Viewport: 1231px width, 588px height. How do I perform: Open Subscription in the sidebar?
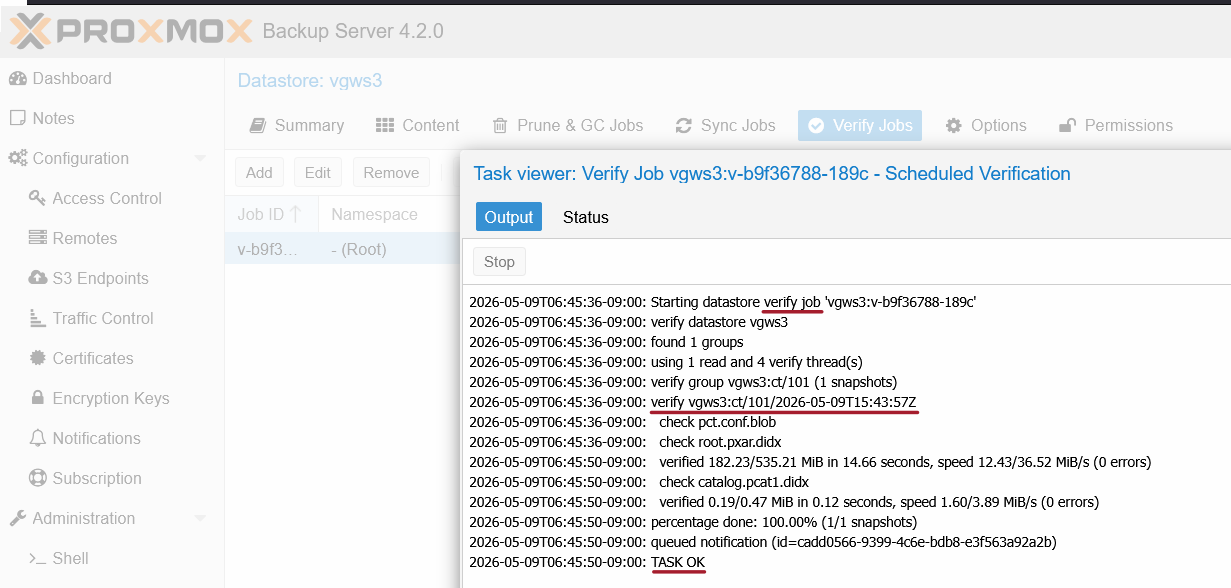click(x=97, y=478)
